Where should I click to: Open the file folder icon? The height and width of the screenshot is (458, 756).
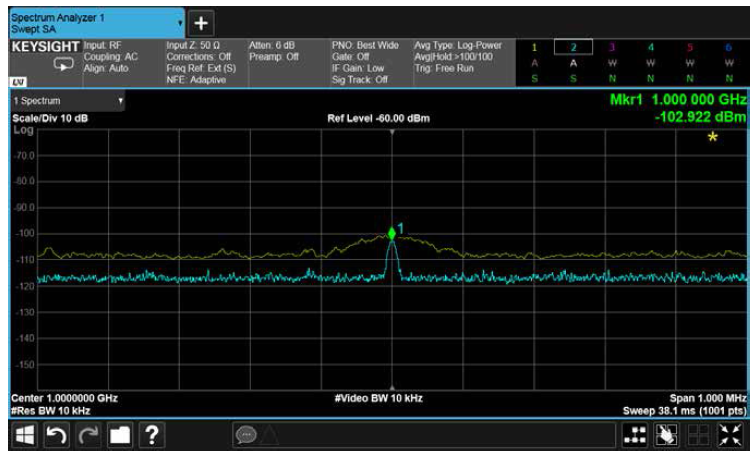tap(121, 435)
